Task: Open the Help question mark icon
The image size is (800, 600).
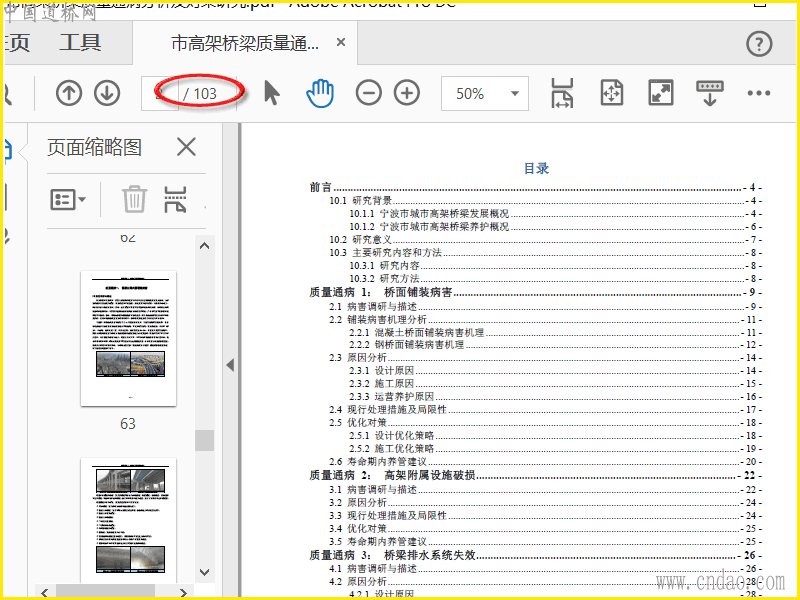Action: click(759, 44)
